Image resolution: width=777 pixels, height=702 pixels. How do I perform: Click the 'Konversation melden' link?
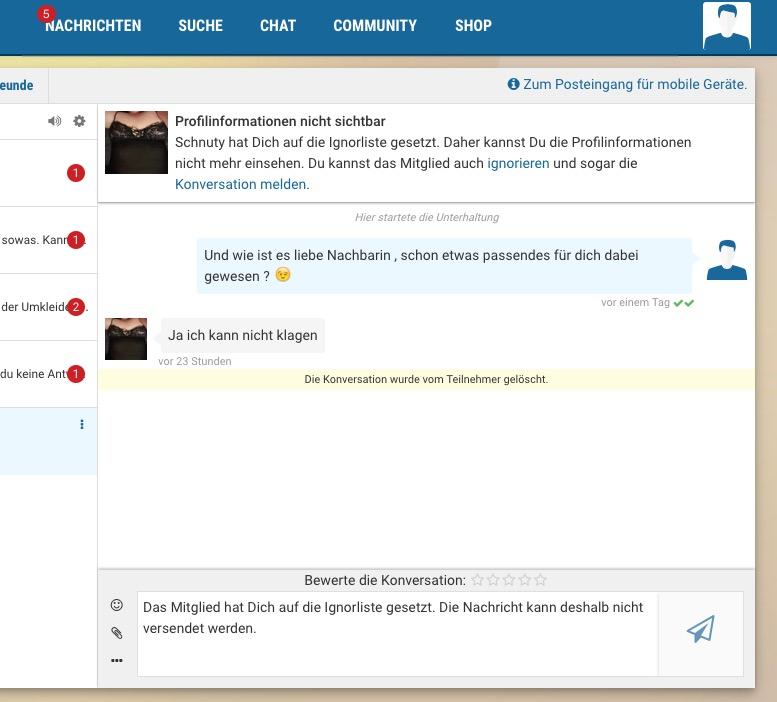point(241,184)
